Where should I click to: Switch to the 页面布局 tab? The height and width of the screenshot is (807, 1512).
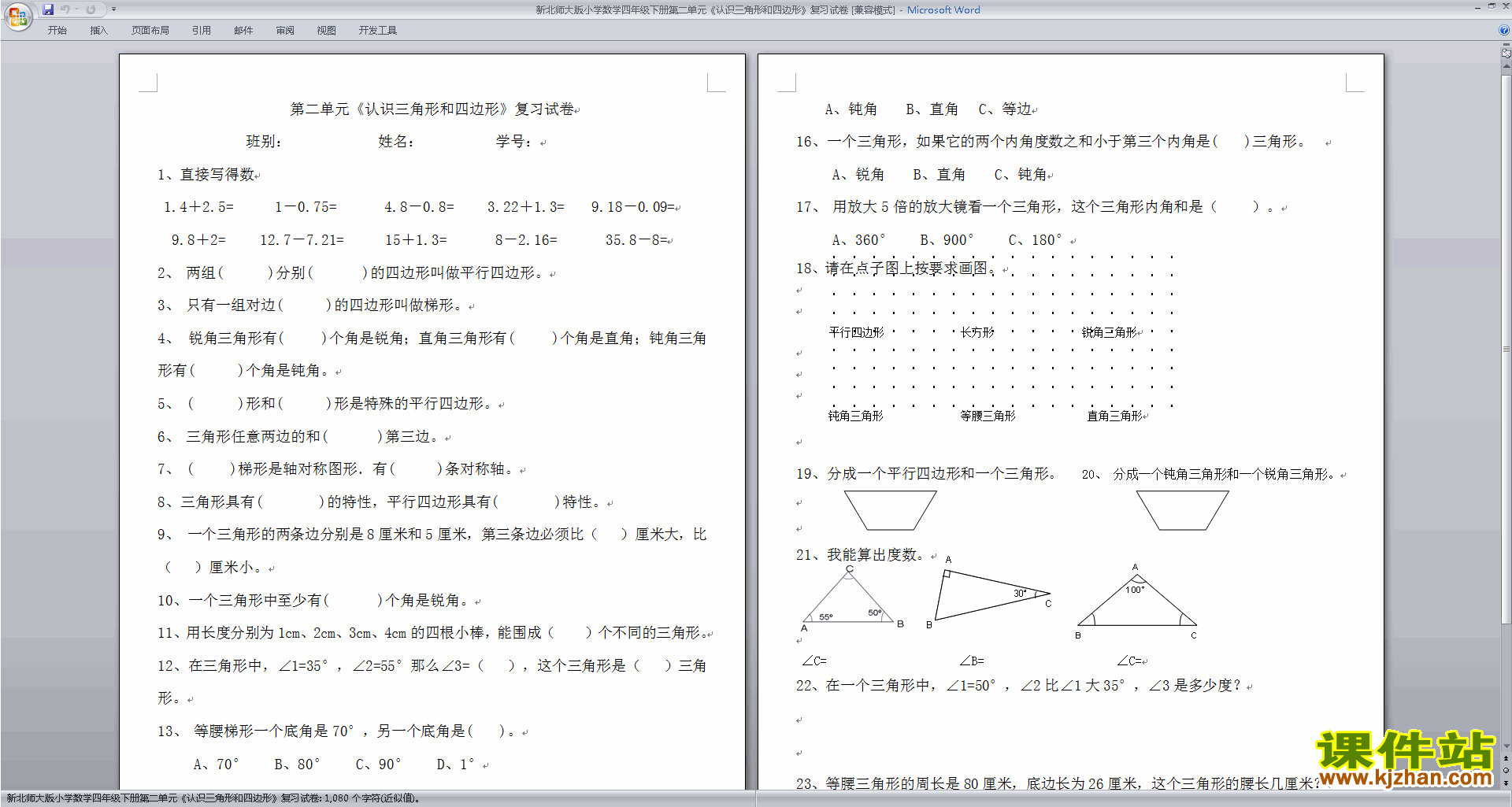[150, 31]
